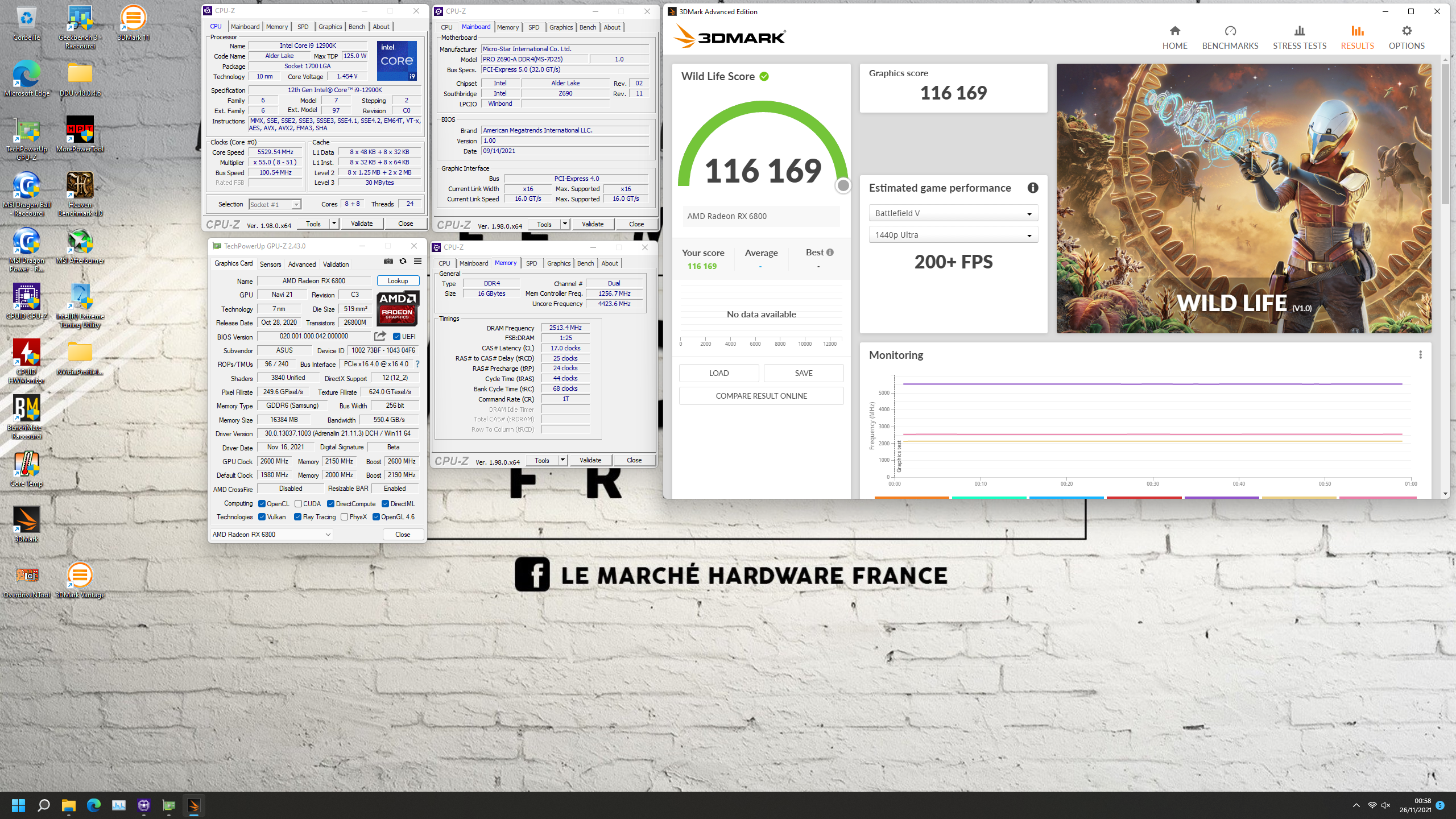1456x819 pixels.
Task: Open the 3DMark Vantage desktop shortcut
Action: coord(80,581)
